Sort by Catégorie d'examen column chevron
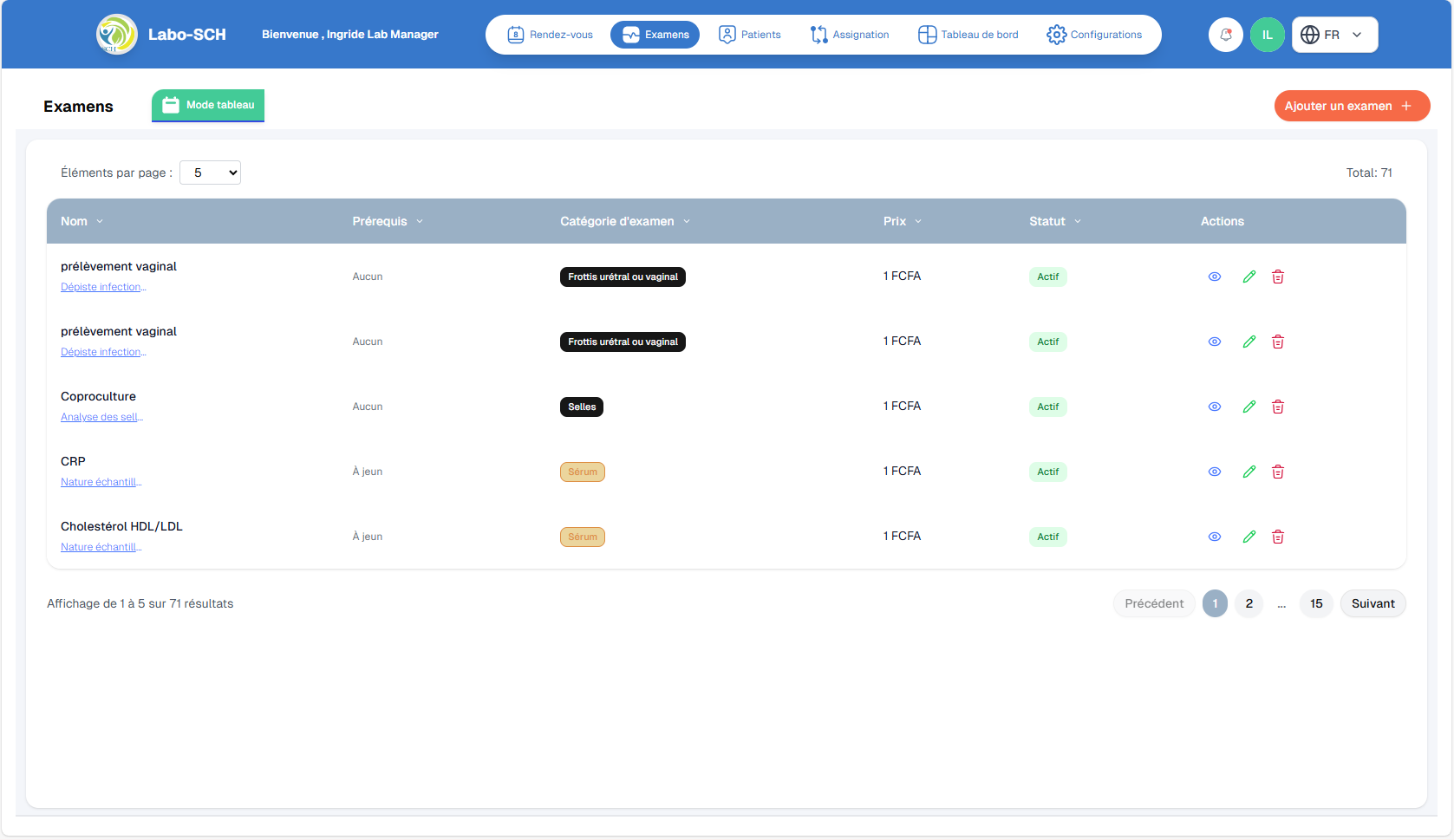This screenshot has height=840, width=1454. 687,221
